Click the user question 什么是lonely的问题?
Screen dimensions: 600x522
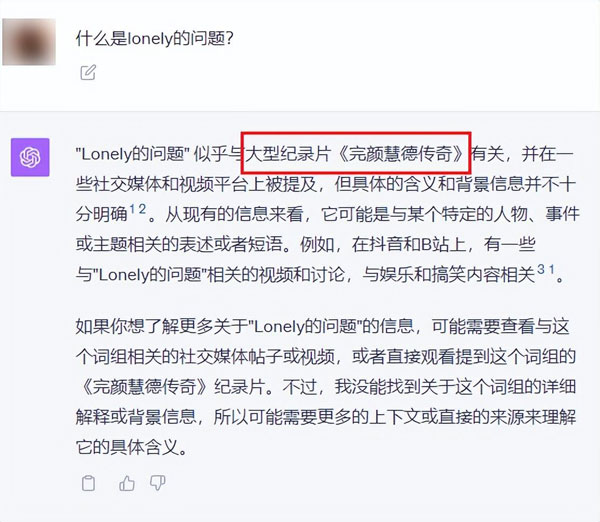[154, 39]
